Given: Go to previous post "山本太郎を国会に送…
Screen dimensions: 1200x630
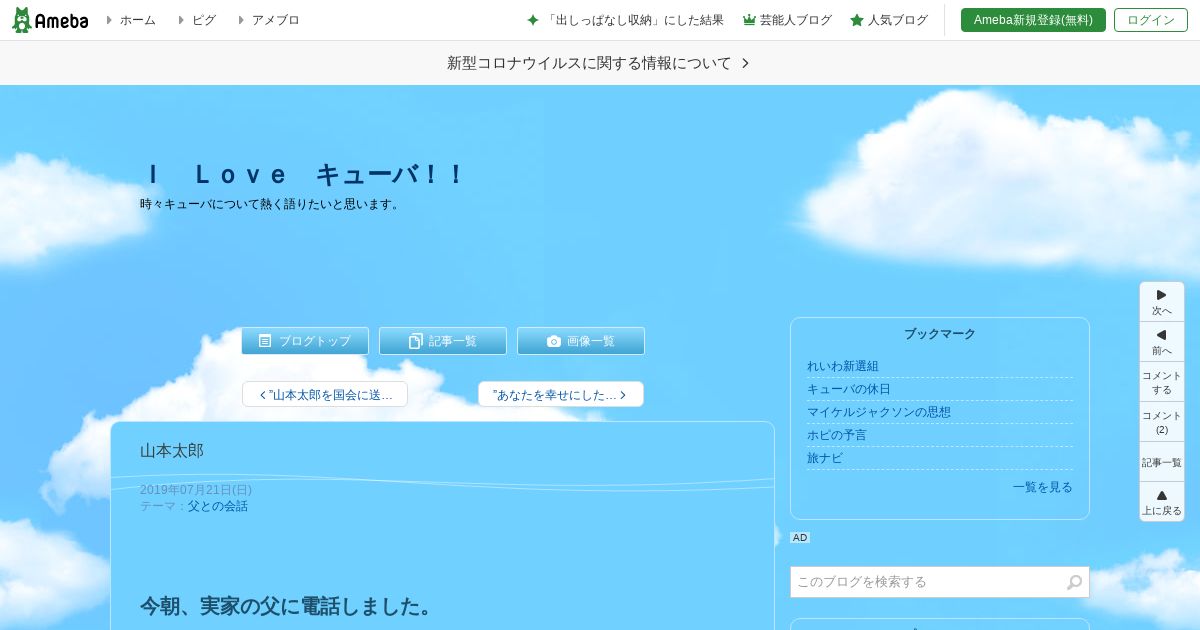Looking at the screenshot, I should [325, 394].
